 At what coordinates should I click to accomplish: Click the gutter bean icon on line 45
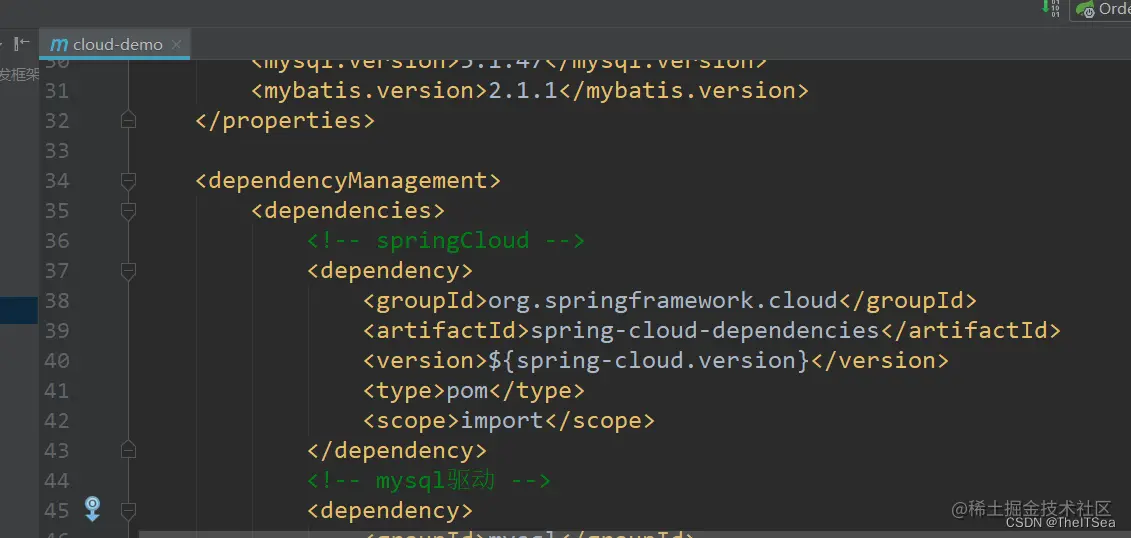pyautogui.click(x=92, y=508)
